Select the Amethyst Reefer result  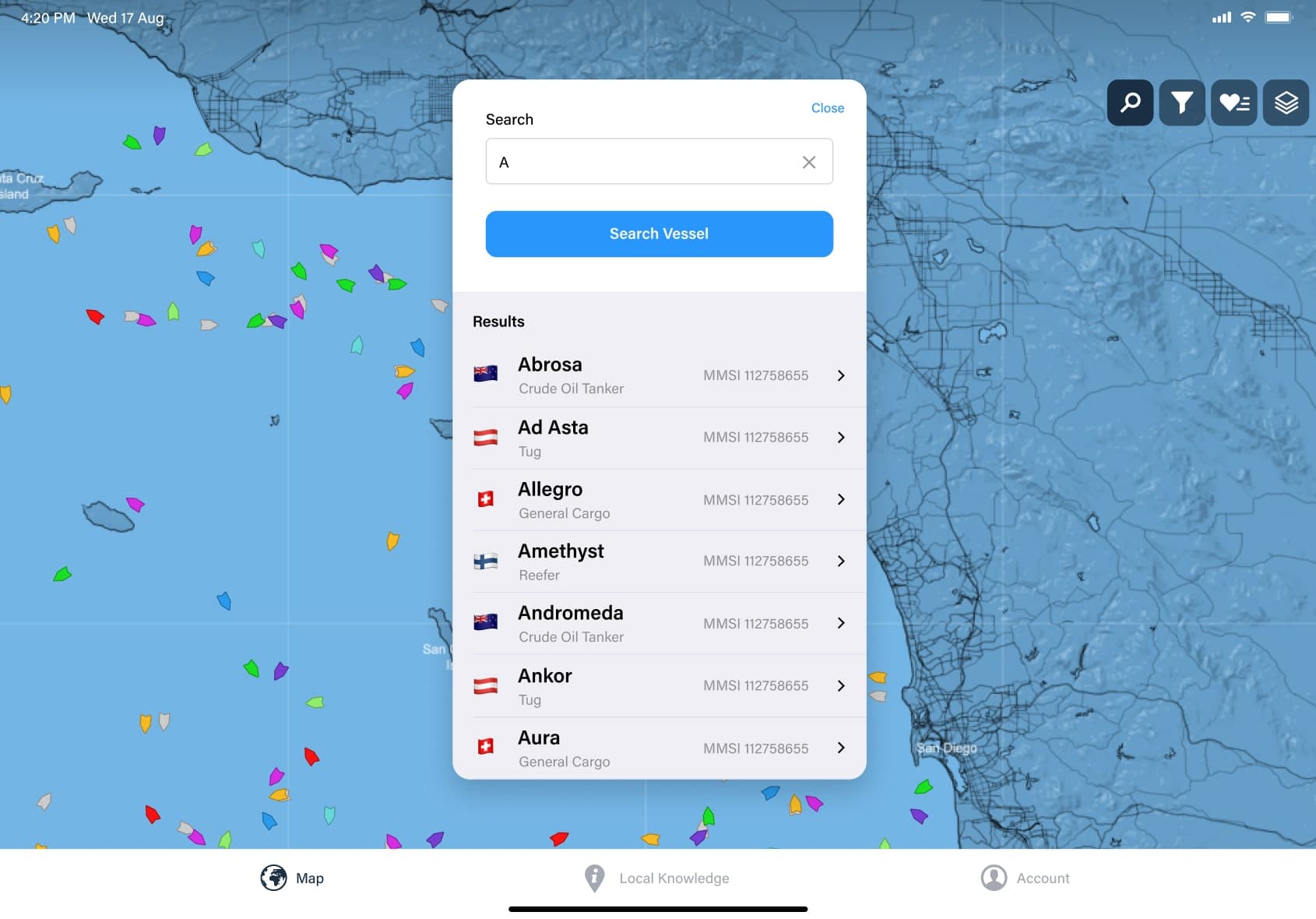point(659,562)
